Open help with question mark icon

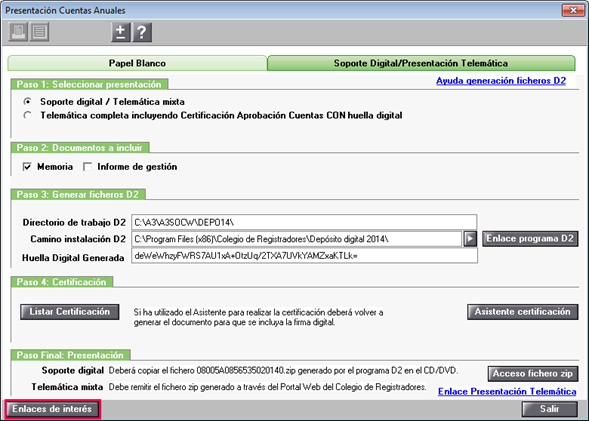(x=142, y=32)
